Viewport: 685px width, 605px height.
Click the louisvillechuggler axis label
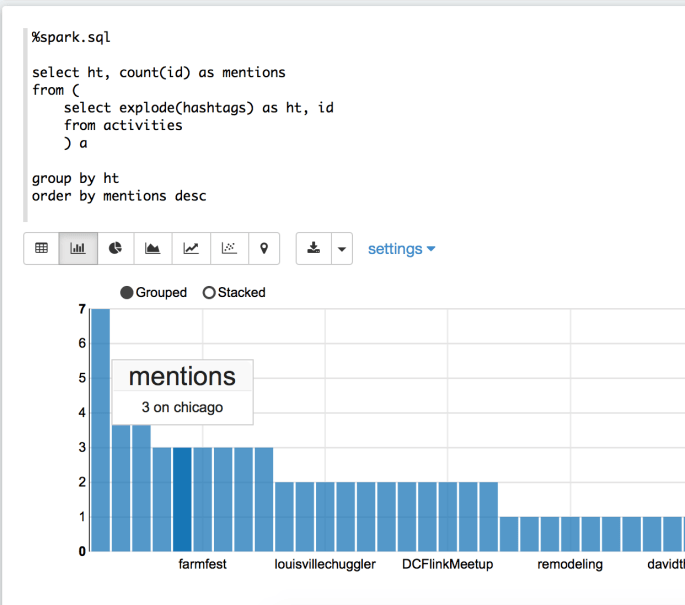tap(325, 564)
